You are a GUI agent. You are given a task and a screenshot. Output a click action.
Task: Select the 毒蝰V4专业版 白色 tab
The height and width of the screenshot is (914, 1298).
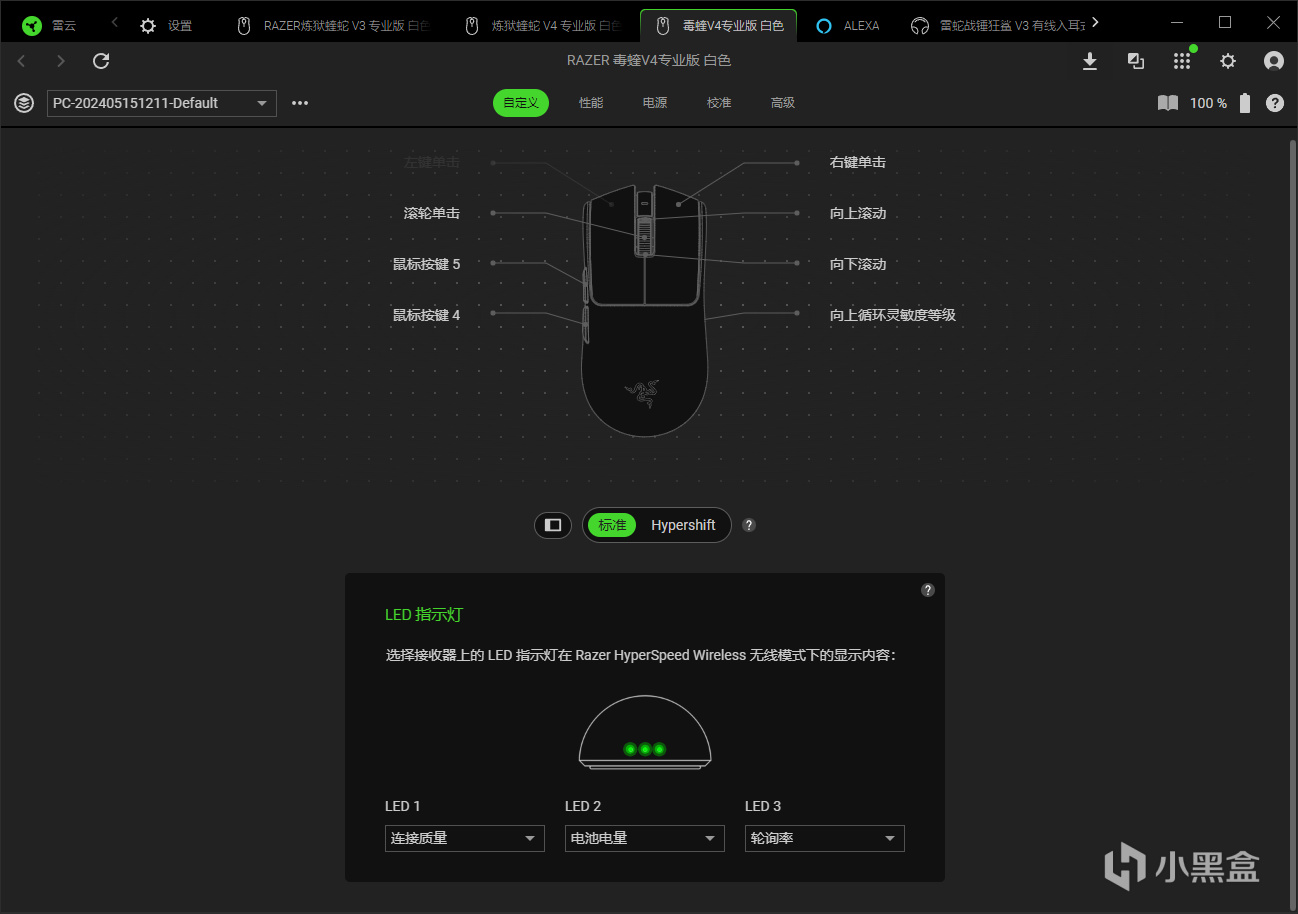coord(719,26)
